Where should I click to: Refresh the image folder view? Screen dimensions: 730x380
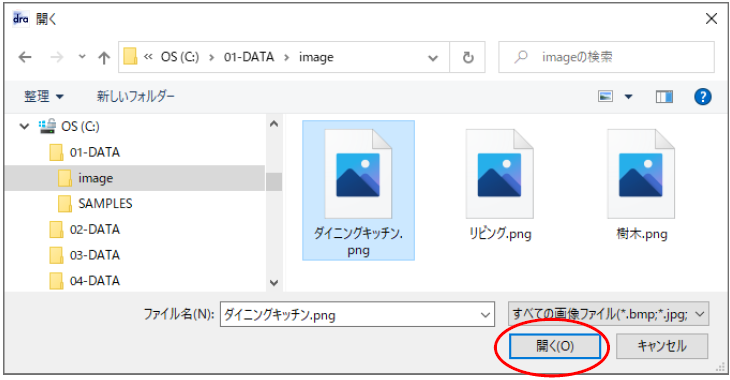tap(467, 57)
